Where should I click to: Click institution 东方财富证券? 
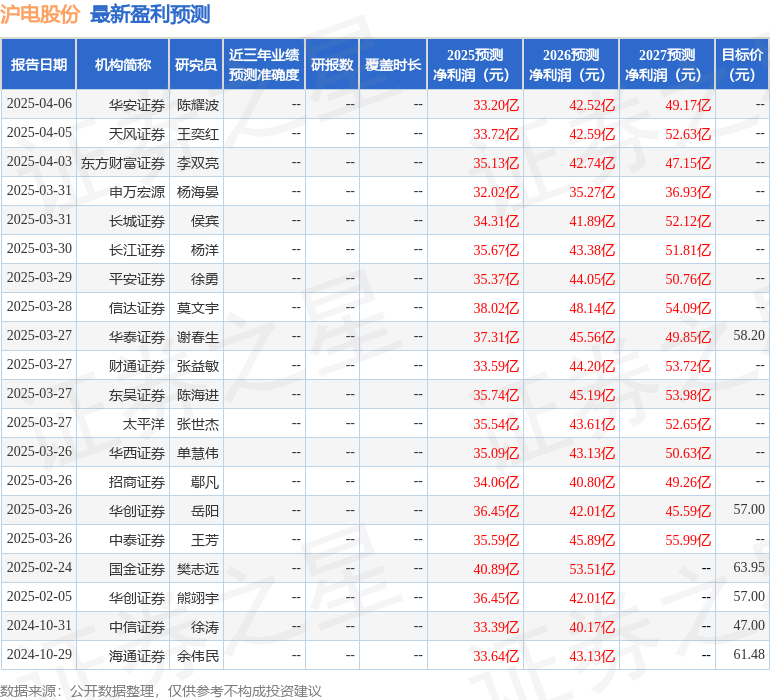point(123,163)
